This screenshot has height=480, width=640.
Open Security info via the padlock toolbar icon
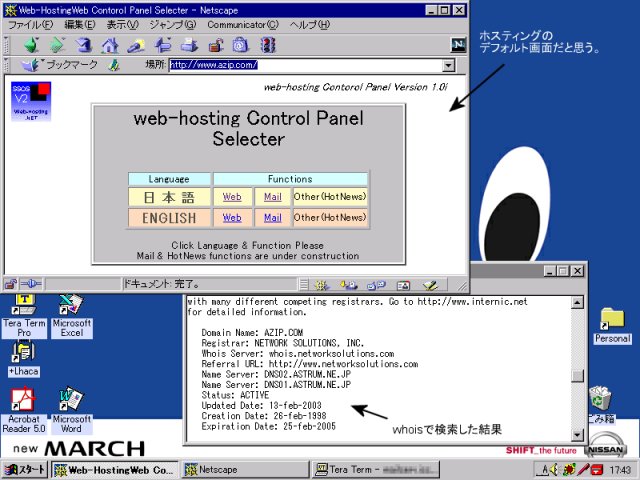216,45
